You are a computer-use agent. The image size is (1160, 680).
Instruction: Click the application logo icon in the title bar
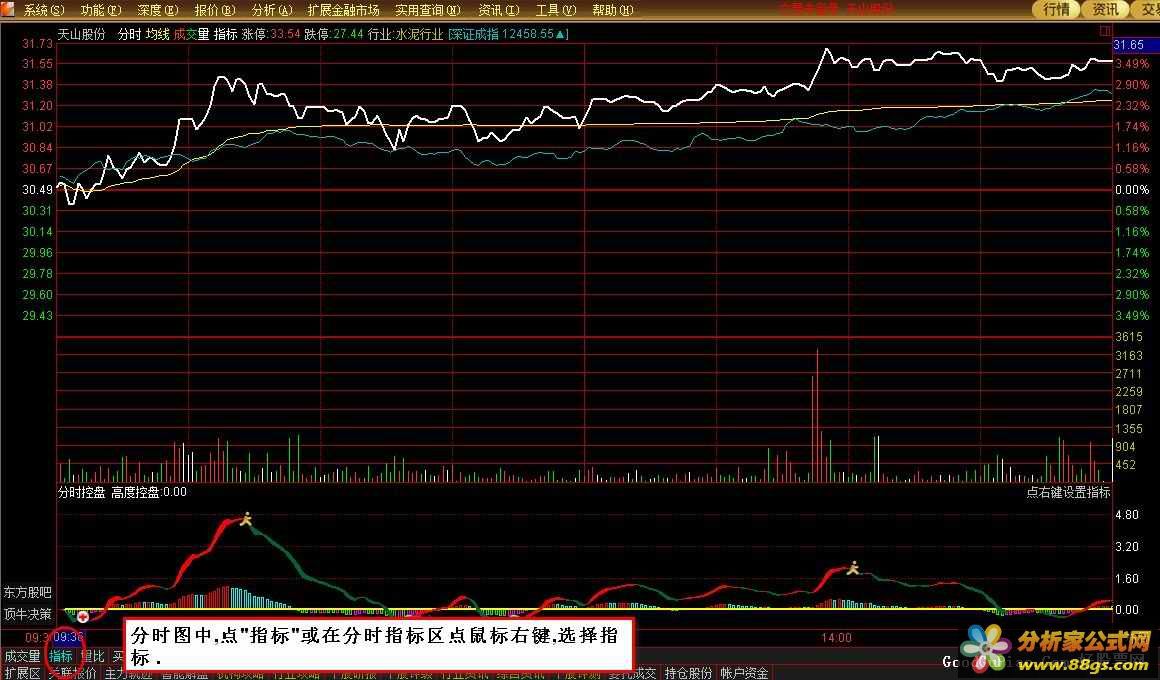click(8, 9)
